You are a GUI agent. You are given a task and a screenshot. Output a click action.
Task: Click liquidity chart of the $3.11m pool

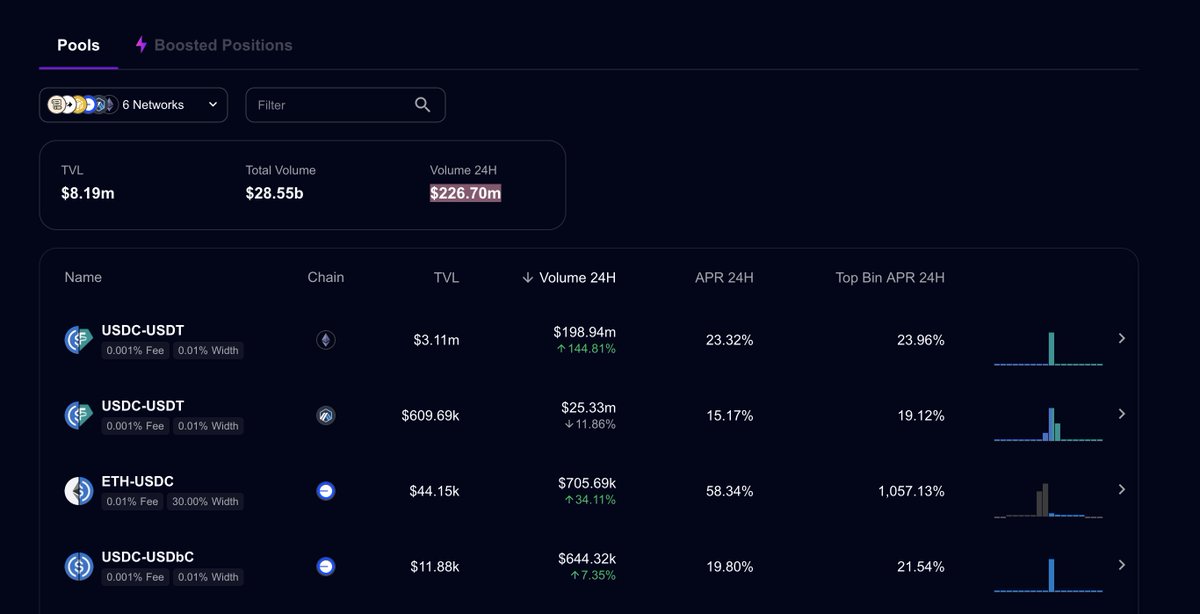[1049, 349]
